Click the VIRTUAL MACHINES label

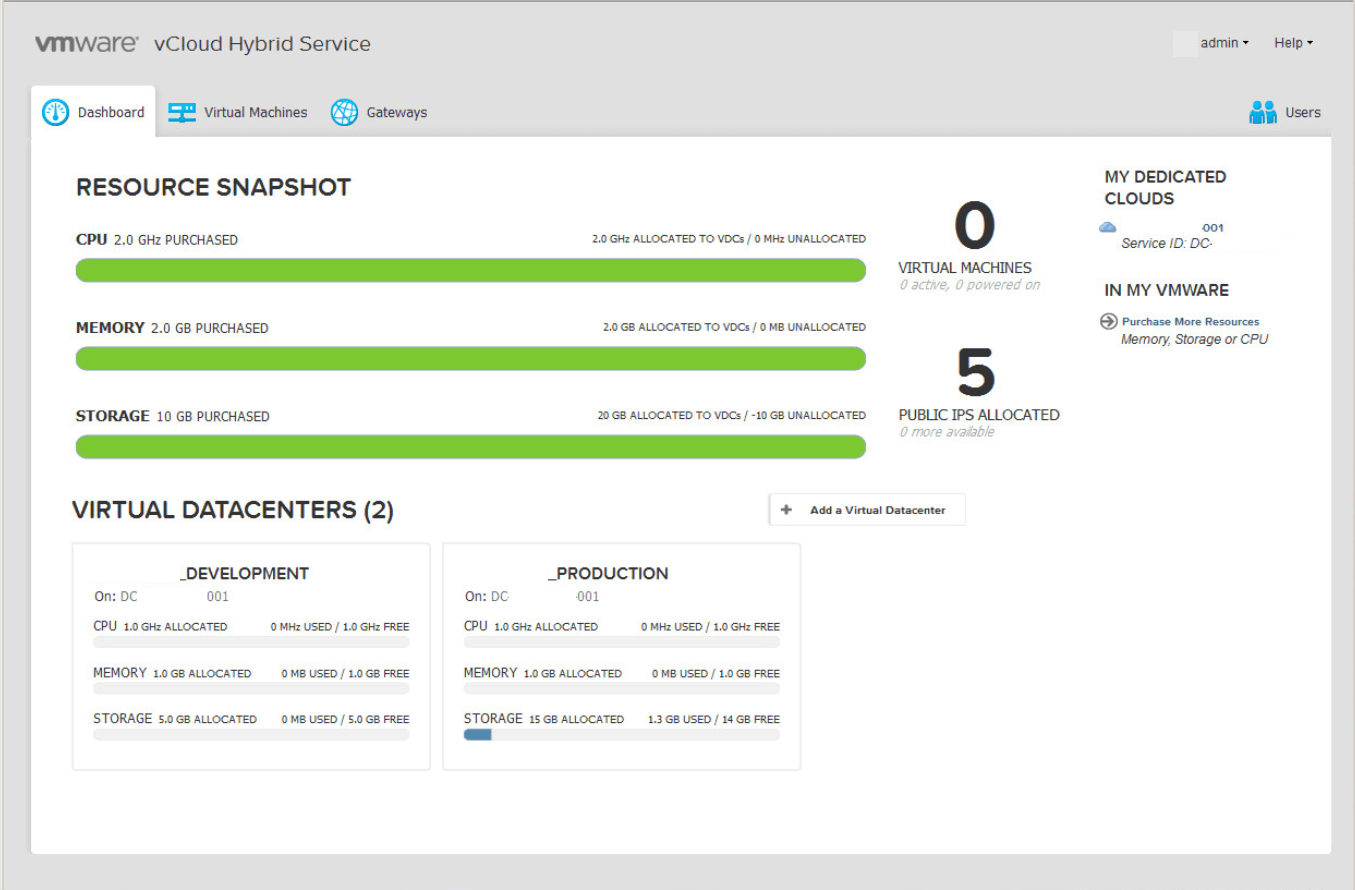tap(965, 268)
